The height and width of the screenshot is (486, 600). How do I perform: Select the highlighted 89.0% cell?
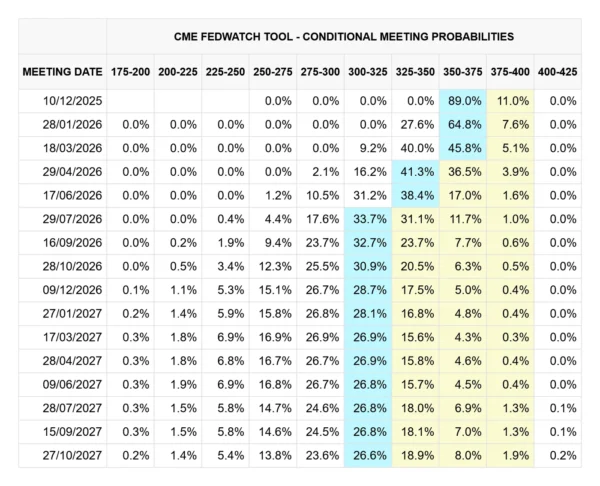point(463,101)
